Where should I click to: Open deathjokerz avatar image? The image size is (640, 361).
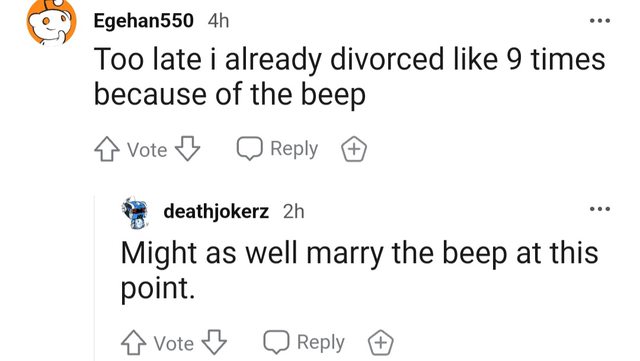135,212
